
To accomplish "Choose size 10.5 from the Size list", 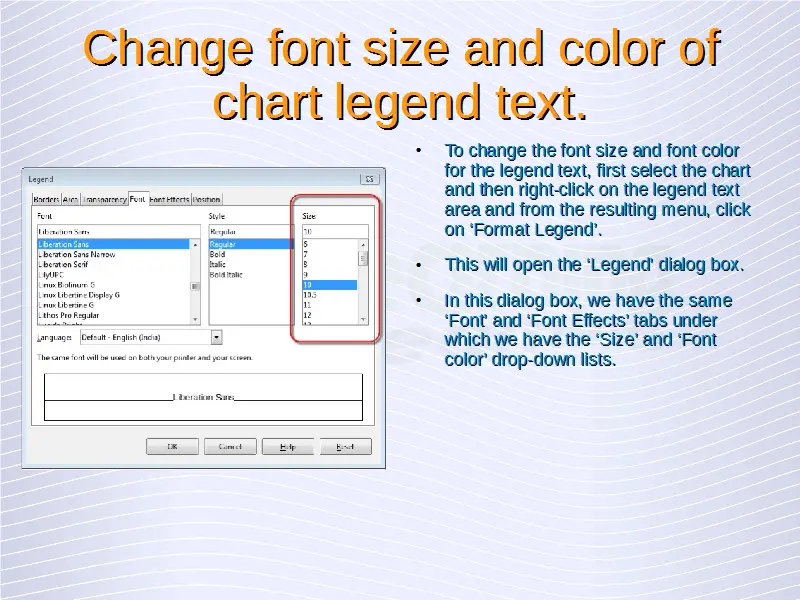I will [310, 295].
